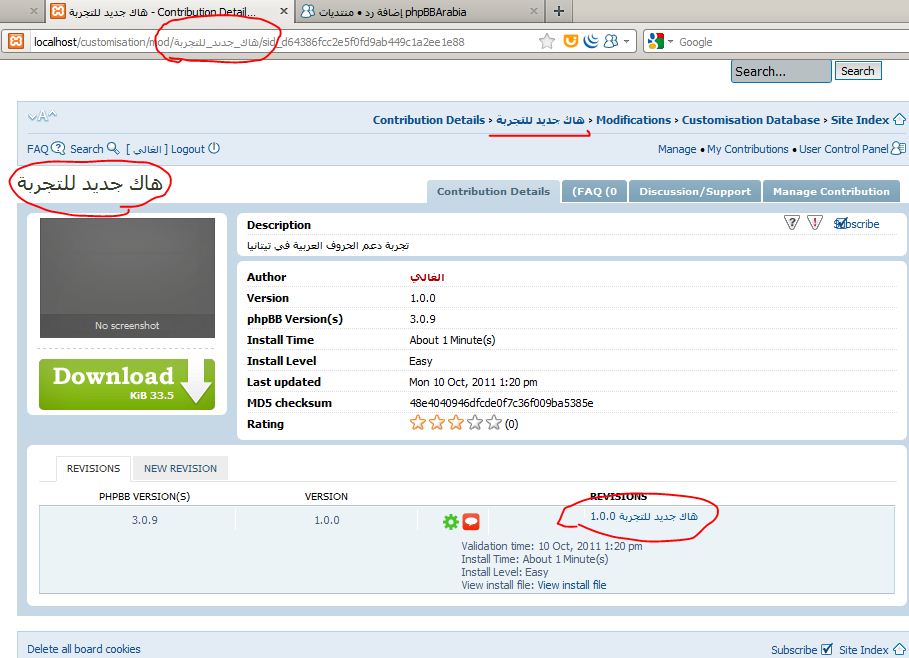Switch to the Discussion/Support tab
The height and width of the screenshot is (658, 909).
click(x=694, y=192)
